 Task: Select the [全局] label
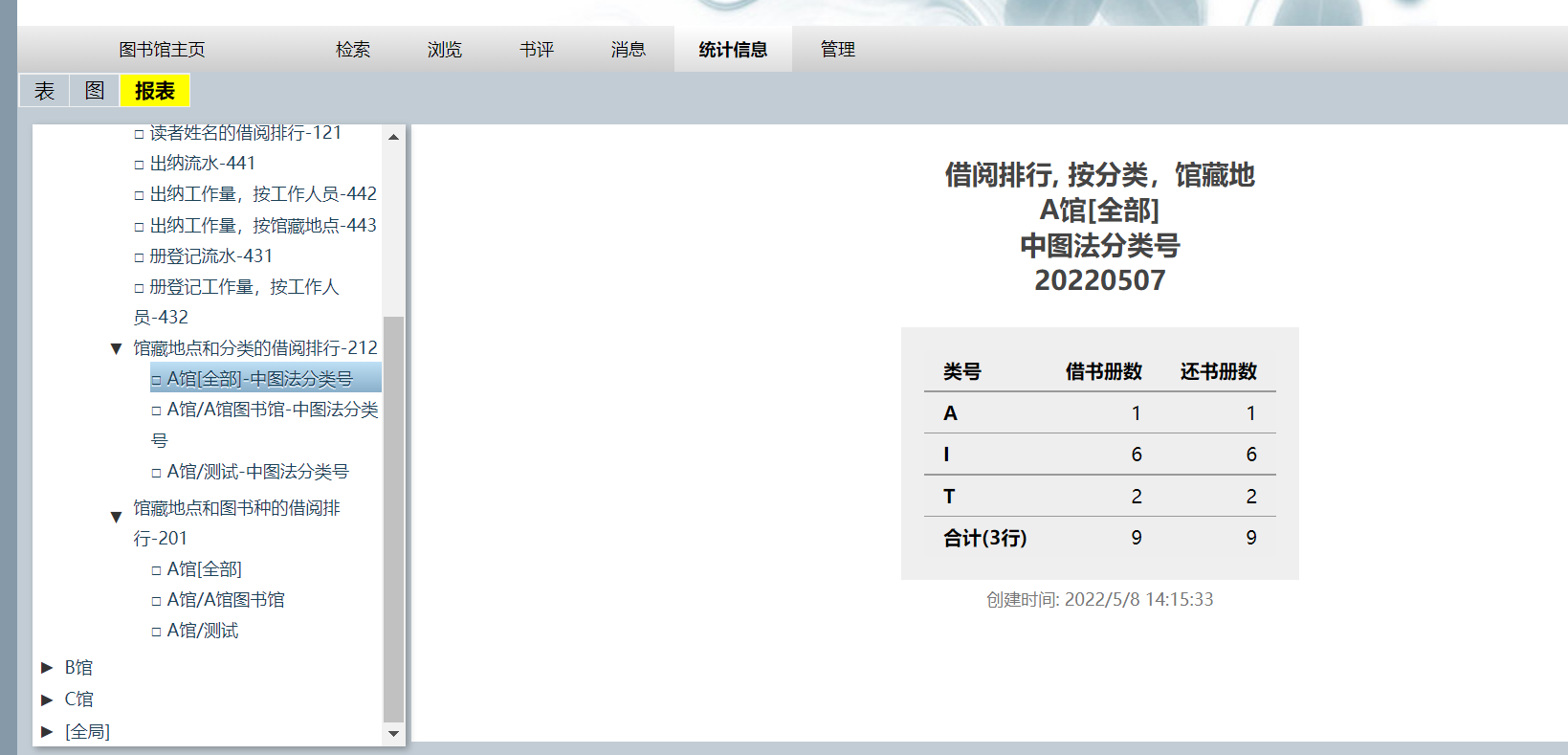pyautogui.click(x=87, y=732)
